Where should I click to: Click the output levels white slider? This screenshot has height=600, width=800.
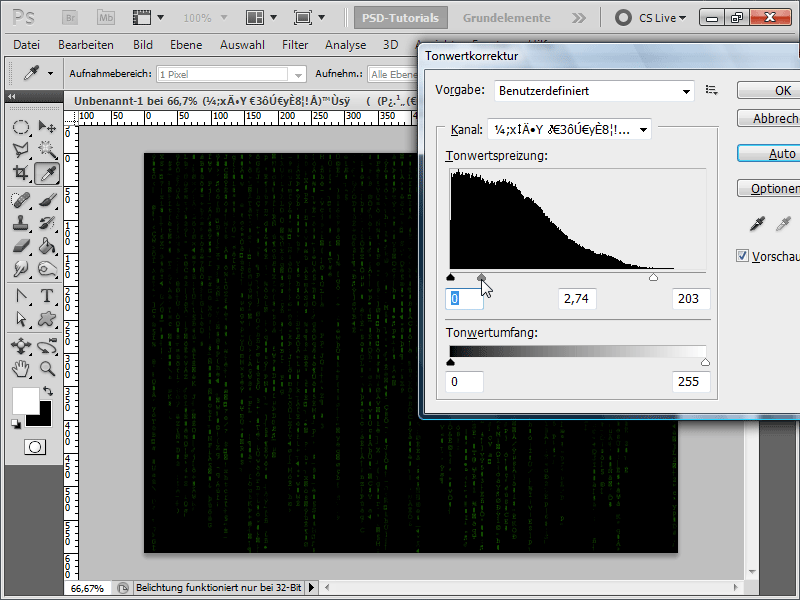(x=705, y=362)
